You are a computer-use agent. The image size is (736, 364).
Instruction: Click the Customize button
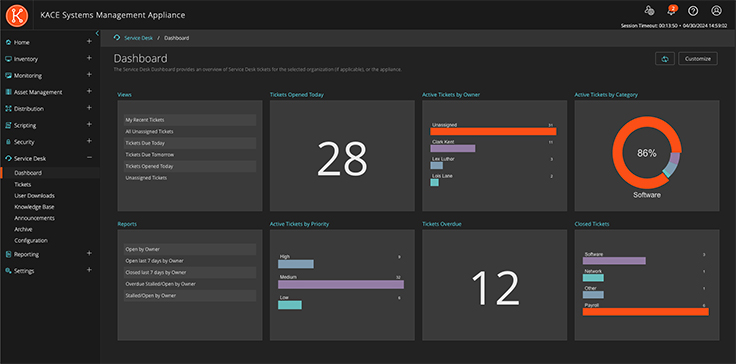pyautogui.click(x=698, y=59)
